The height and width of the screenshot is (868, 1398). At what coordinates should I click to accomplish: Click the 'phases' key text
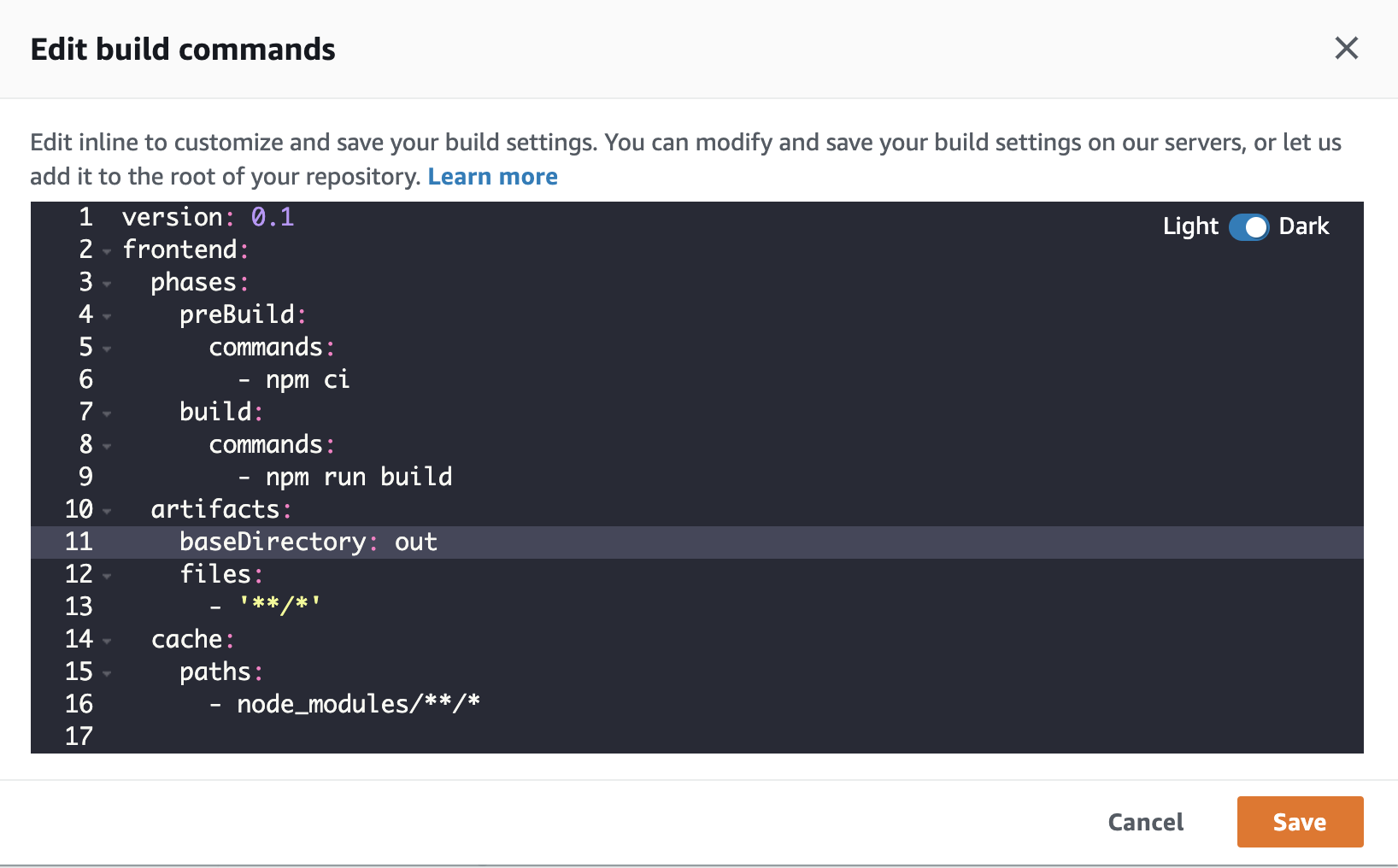[193, 282]
